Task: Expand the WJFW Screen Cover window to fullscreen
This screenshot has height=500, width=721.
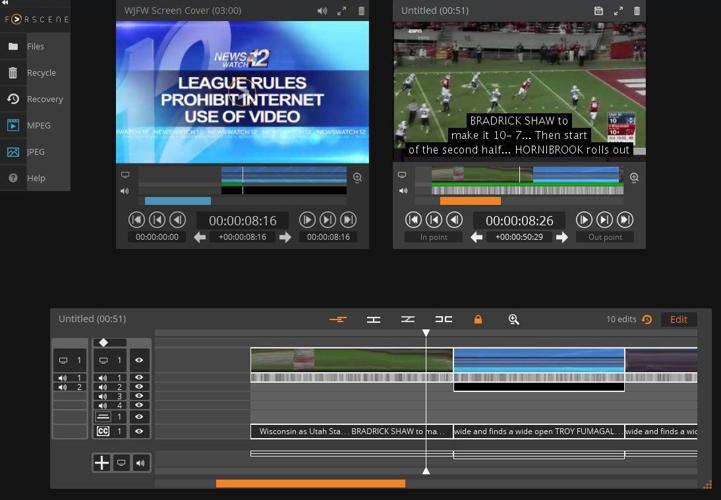Action: pos(342,11)
